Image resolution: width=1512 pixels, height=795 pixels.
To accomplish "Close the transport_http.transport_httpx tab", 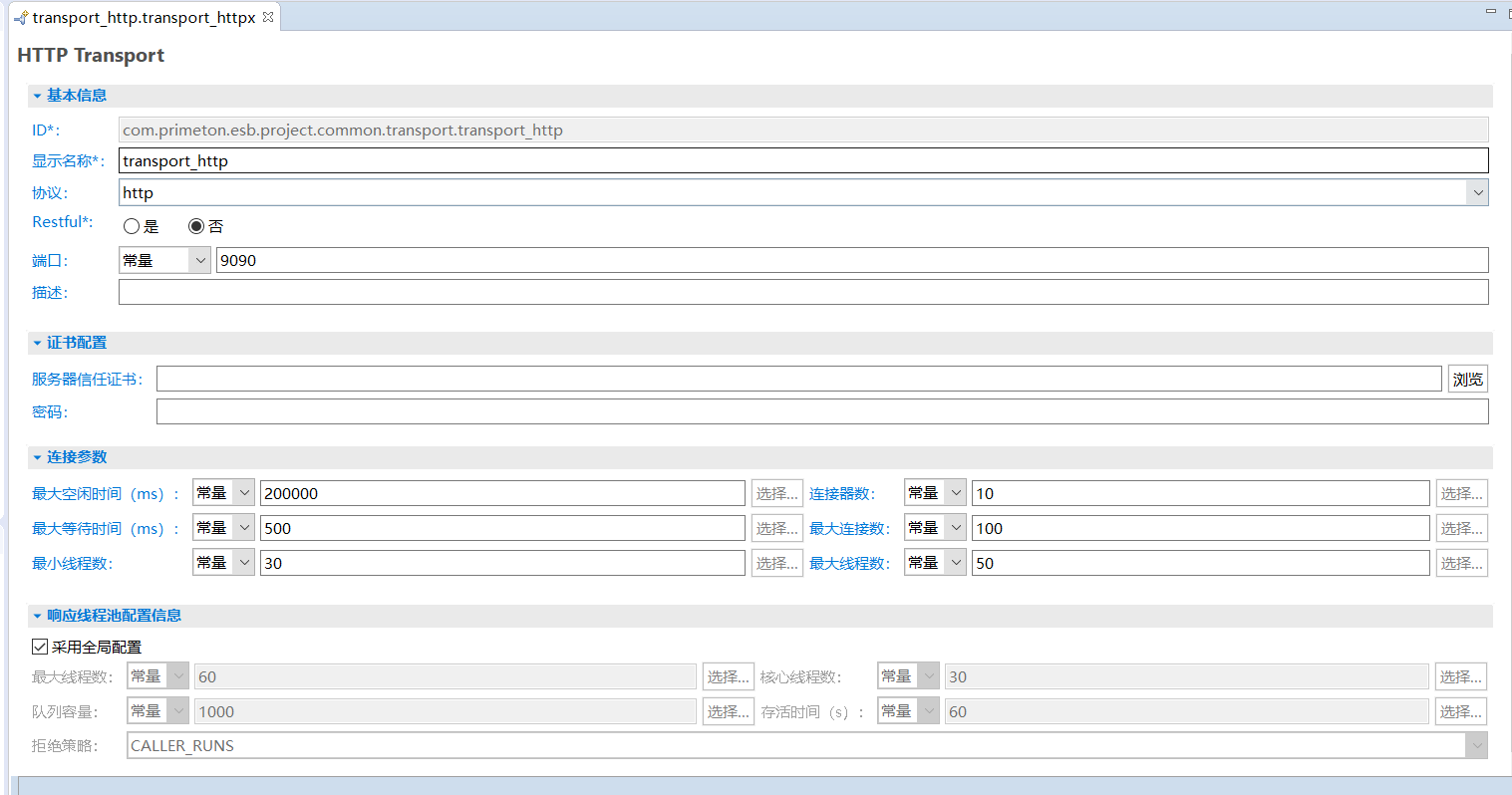I will click(267, 17).
